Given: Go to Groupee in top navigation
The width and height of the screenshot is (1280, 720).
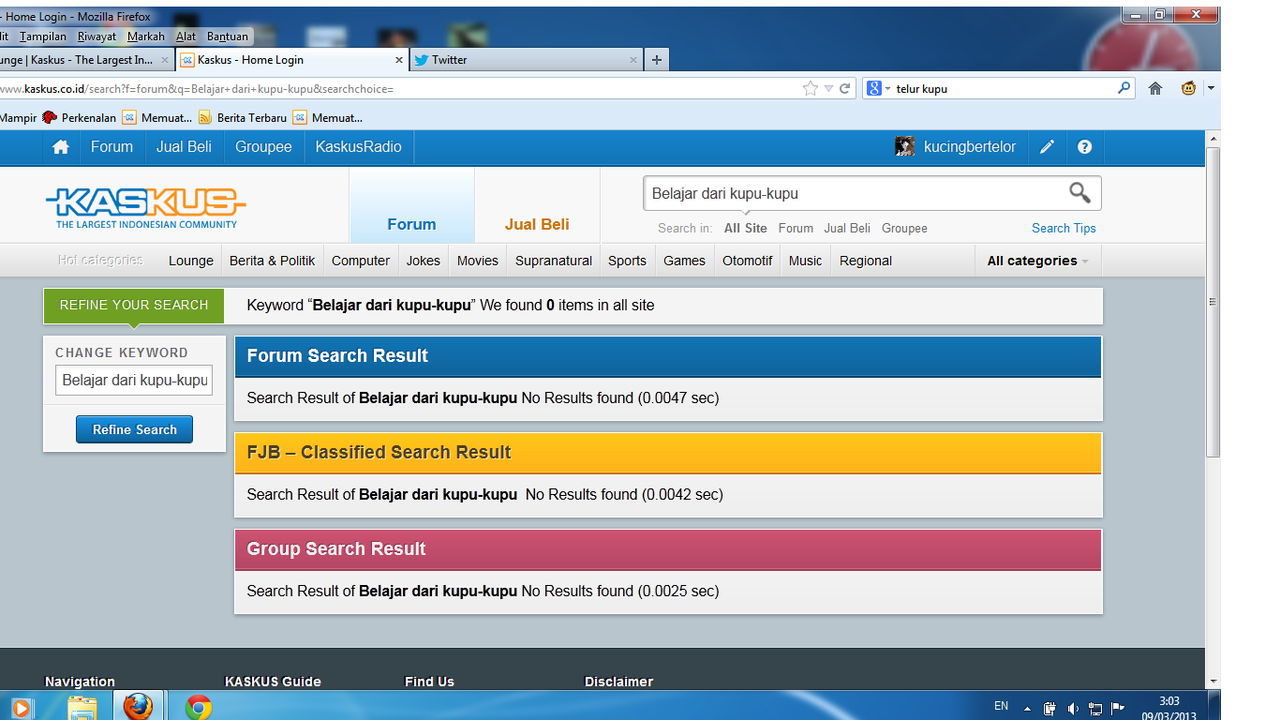Looking at the screenshot, I should coord(263,147).
